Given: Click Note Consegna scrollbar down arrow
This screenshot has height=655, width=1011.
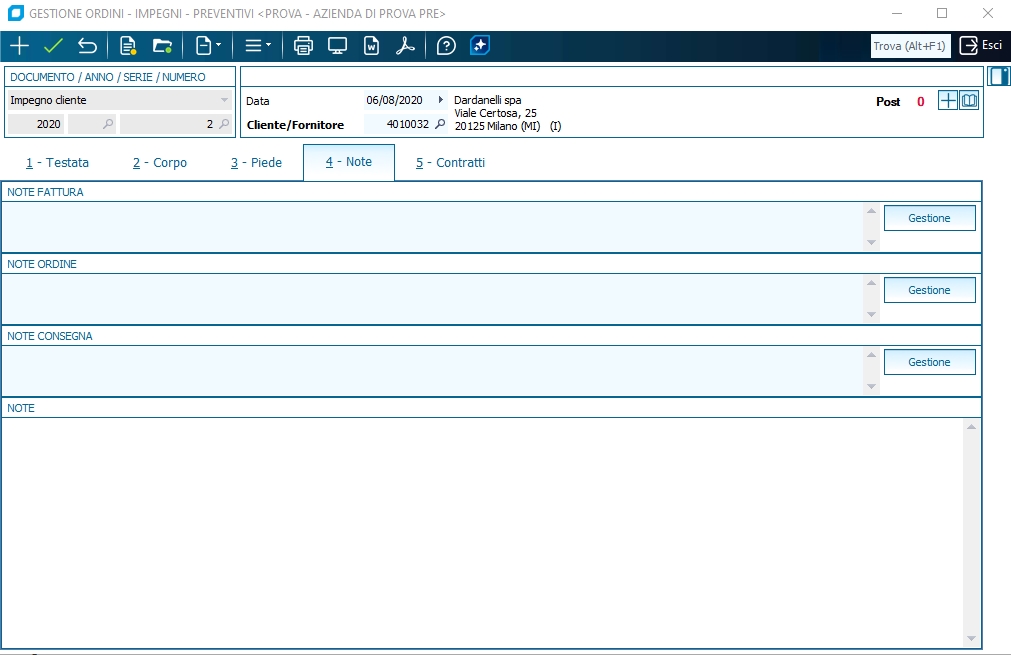Looking at the screenshot, I should pyautogui.click(x=871, y=387).
